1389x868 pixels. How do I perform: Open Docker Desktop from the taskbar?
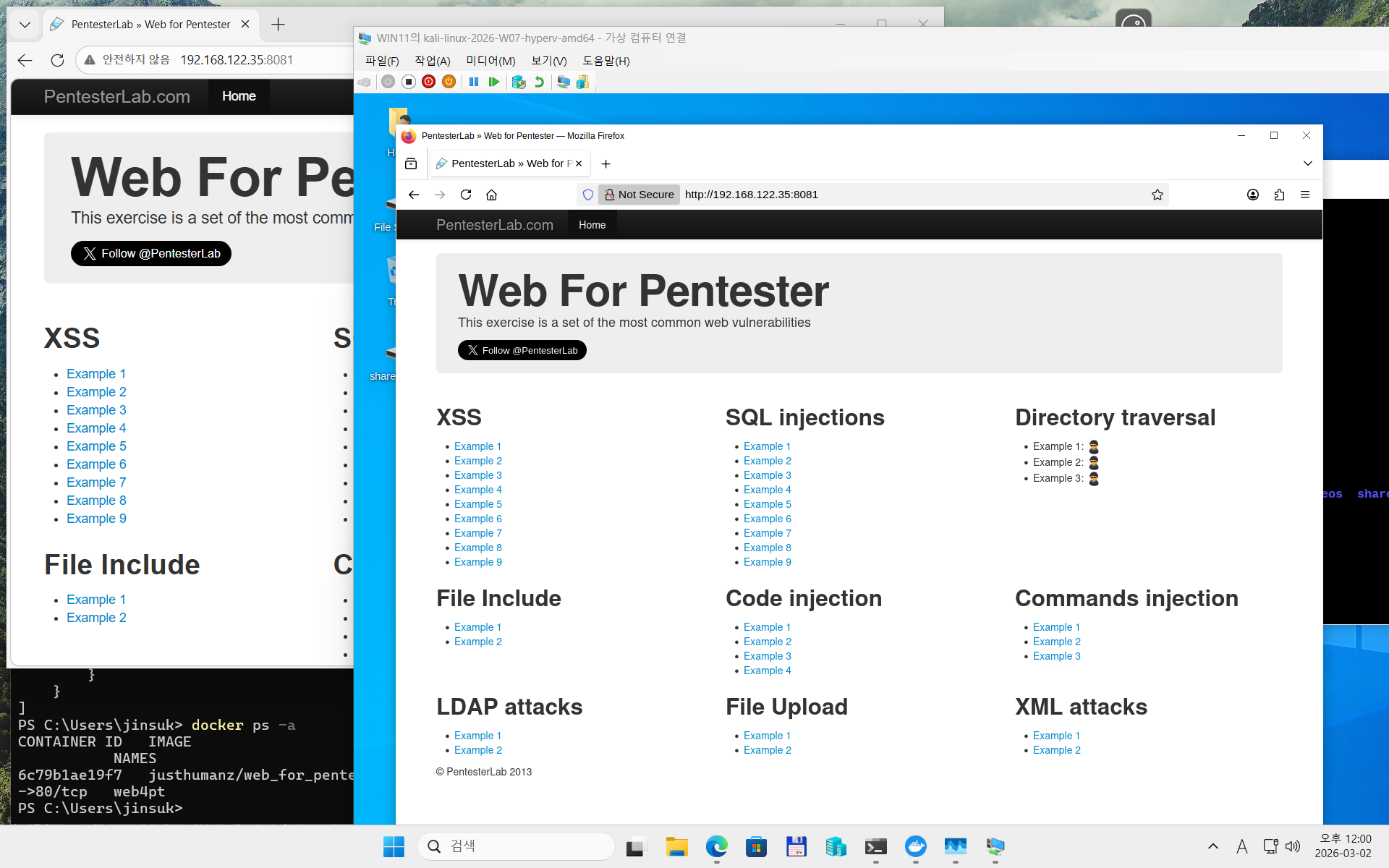click(x=916, y=846)
